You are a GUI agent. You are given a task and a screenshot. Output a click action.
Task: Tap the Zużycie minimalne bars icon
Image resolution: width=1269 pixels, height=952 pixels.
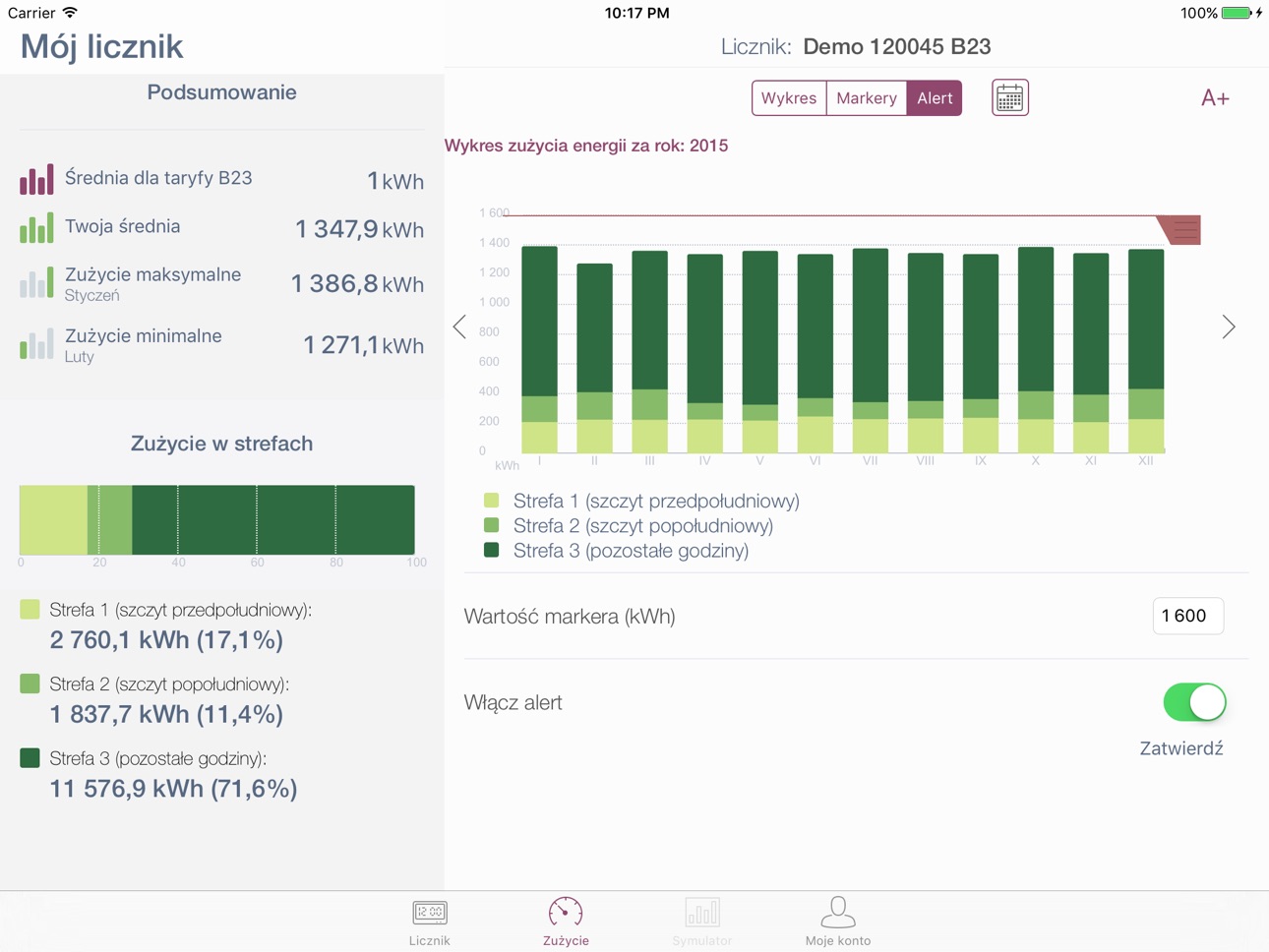click(x=36, y=344)
